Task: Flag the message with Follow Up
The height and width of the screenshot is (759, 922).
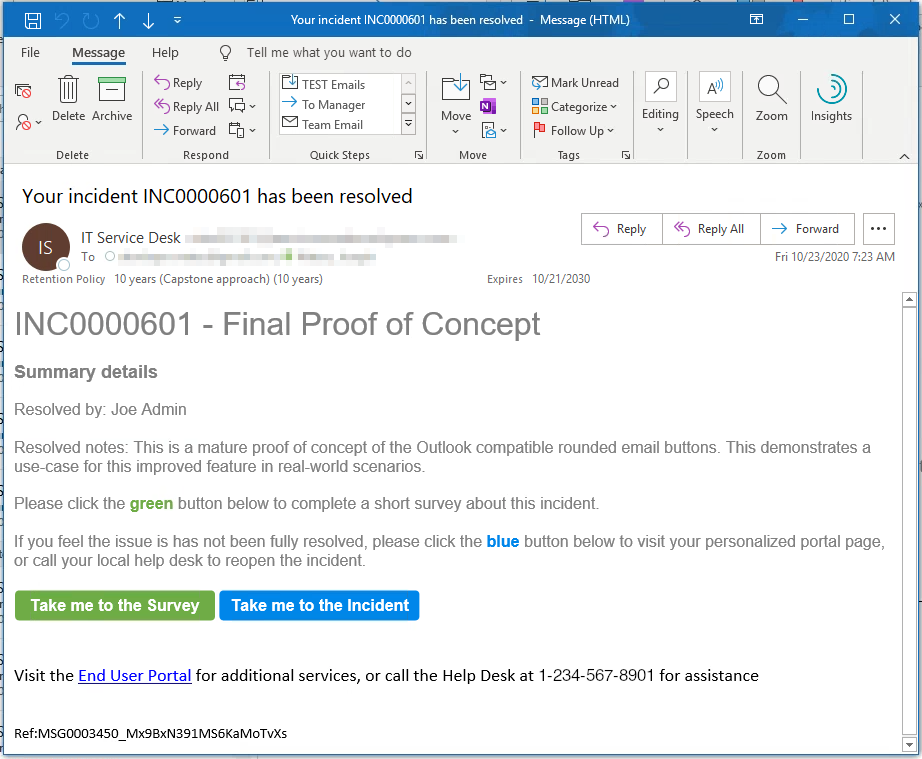Action: click(574, 130)
